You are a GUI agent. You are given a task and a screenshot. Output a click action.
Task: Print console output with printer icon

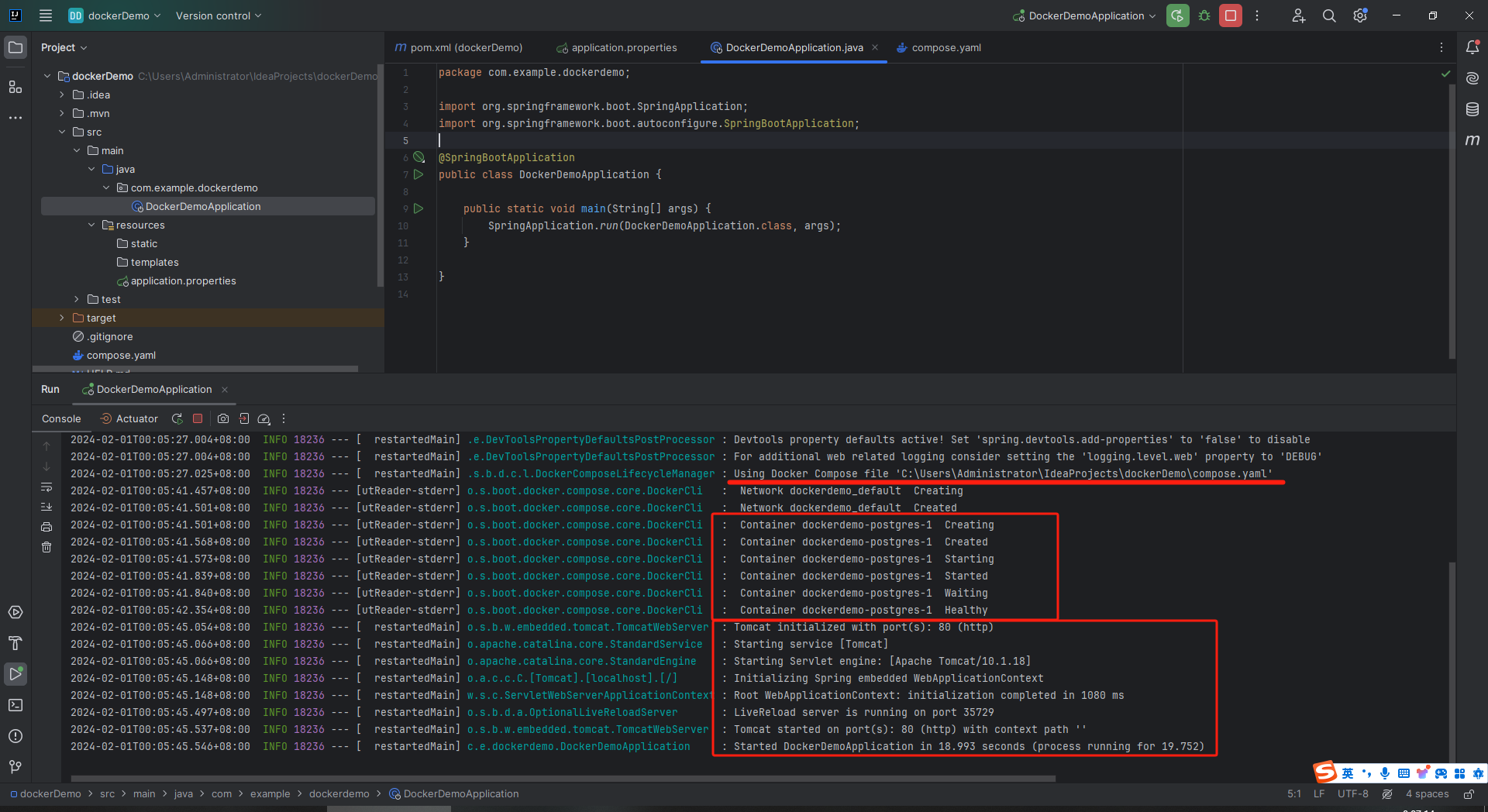[x=46, y=527]
